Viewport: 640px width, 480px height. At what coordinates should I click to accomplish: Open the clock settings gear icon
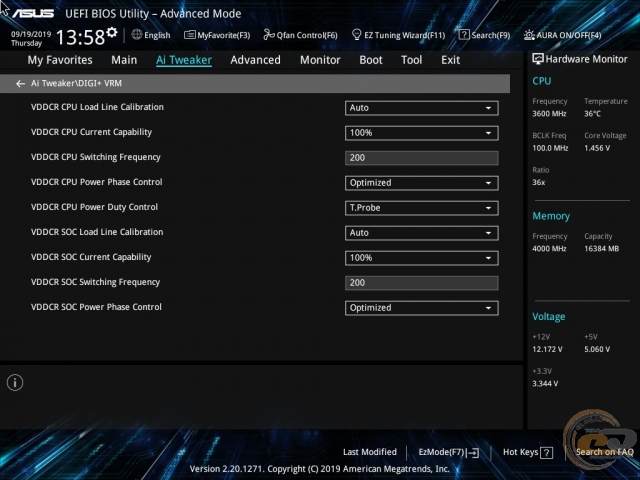coord(111,32)
